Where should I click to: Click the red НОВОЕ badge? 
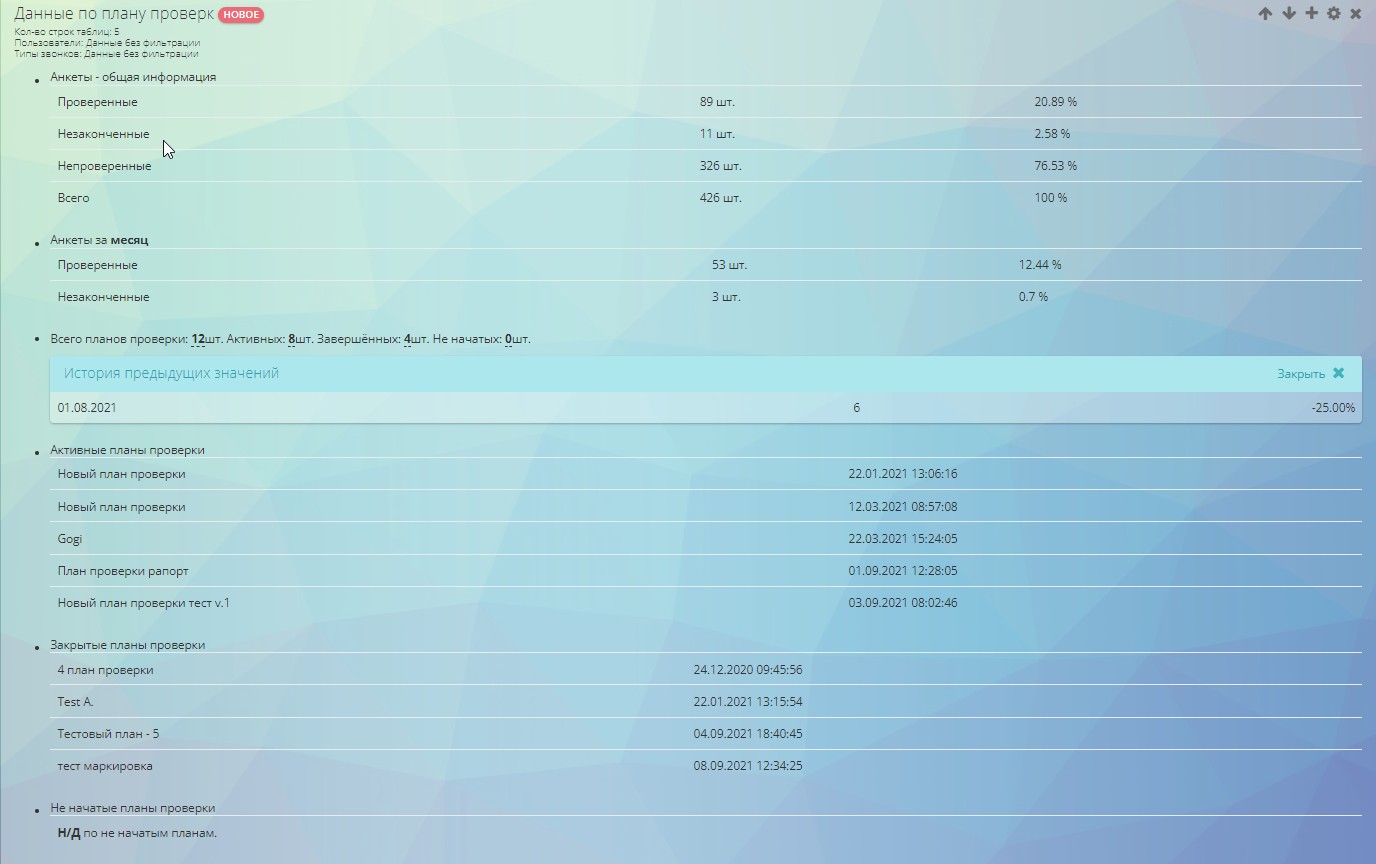pyautogui.click(x=241, y=15)
